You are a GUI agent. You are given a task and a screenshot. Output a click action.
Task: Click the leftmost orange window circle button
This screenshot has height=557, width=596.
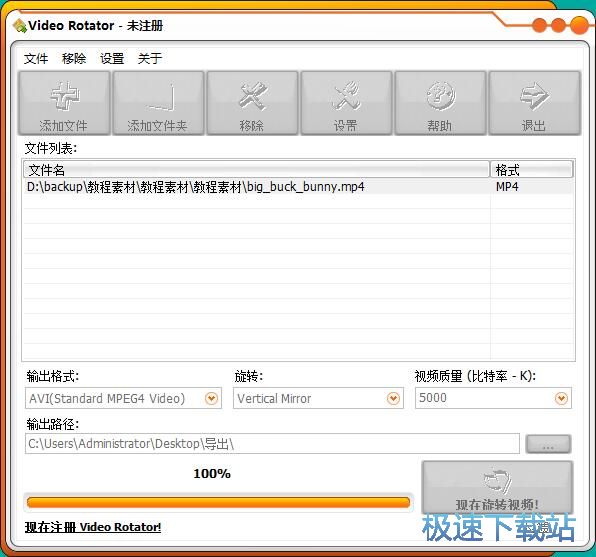point(539,25)
